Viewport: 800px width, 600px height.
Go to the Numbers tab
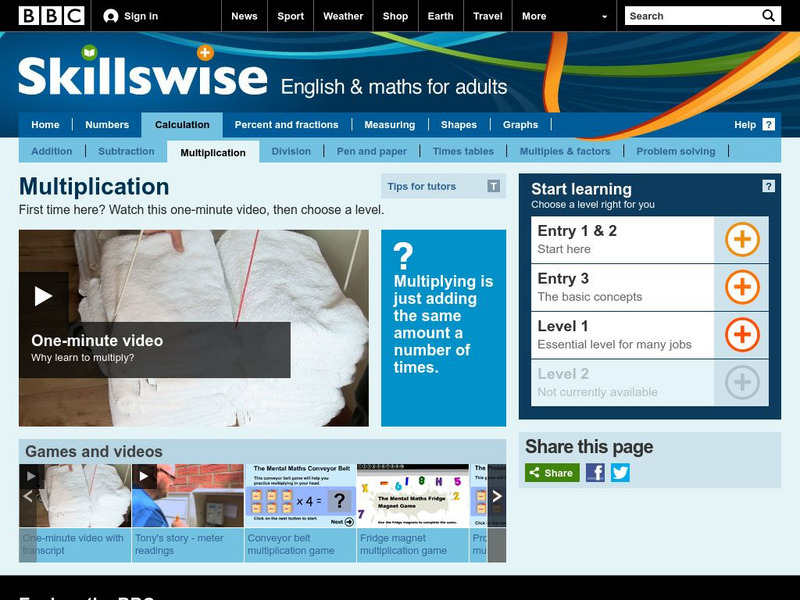point(107,124)
